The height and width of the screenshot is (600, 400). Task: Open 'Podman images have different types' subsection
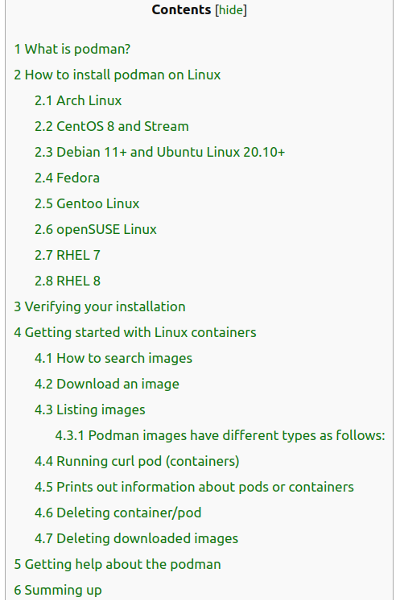(x=220, y=435)
